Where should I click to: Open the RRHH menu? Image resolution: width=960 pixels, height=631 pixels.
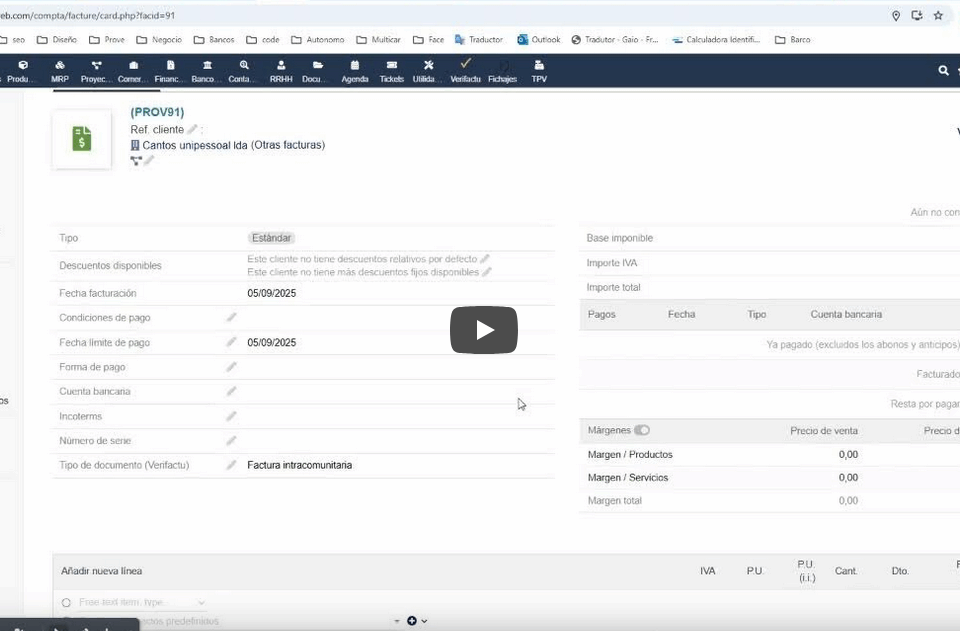coord(281,71)
